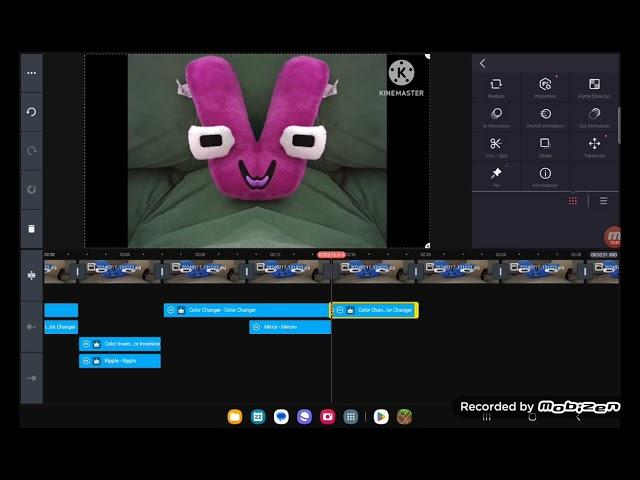
Task: Delete selected layer with trash icon
Action: [31, 229]
